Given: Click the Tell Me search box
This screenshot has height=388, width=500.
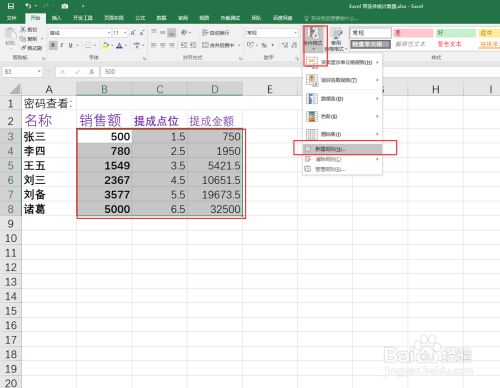Looking at the screenshot, I should (x=331, y=18).
